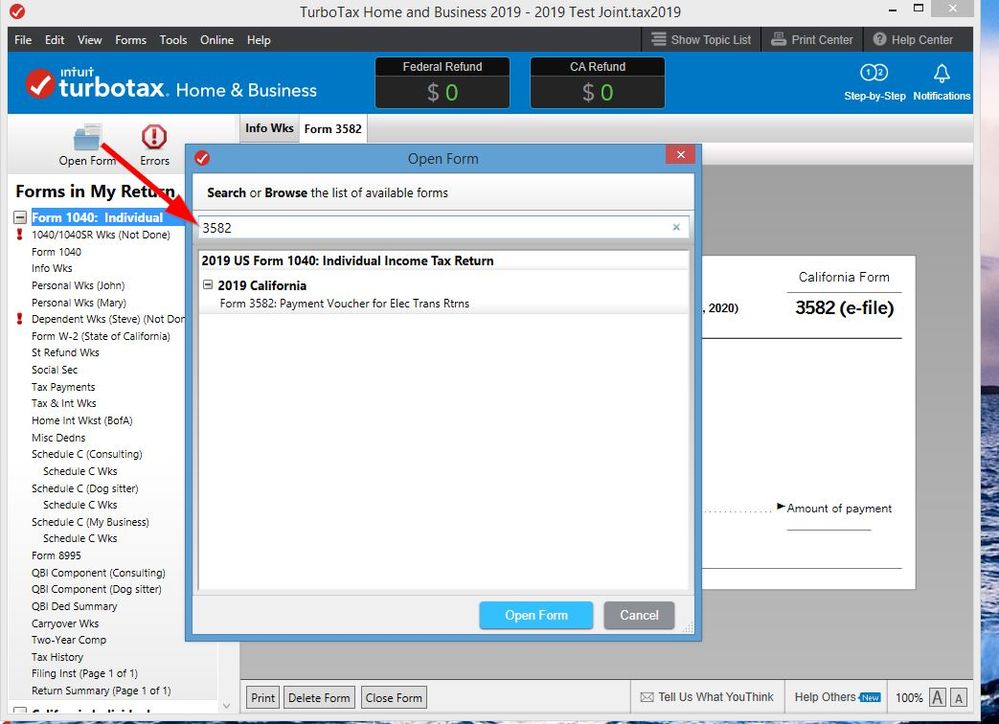999x724 pixels.
Task: Select Schedule C (My Business)
Action: (90, 522)
